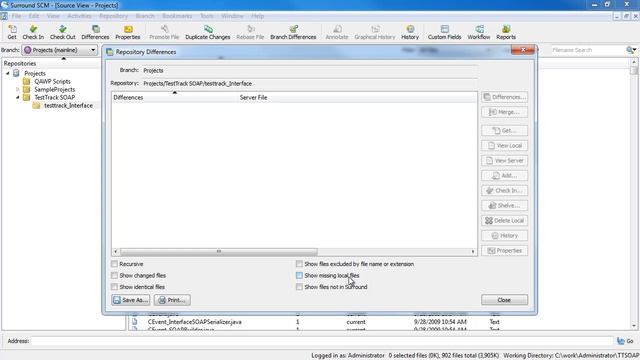Open the View menu
The height and width of the screenshot is (360, 640).
point(53,16)
